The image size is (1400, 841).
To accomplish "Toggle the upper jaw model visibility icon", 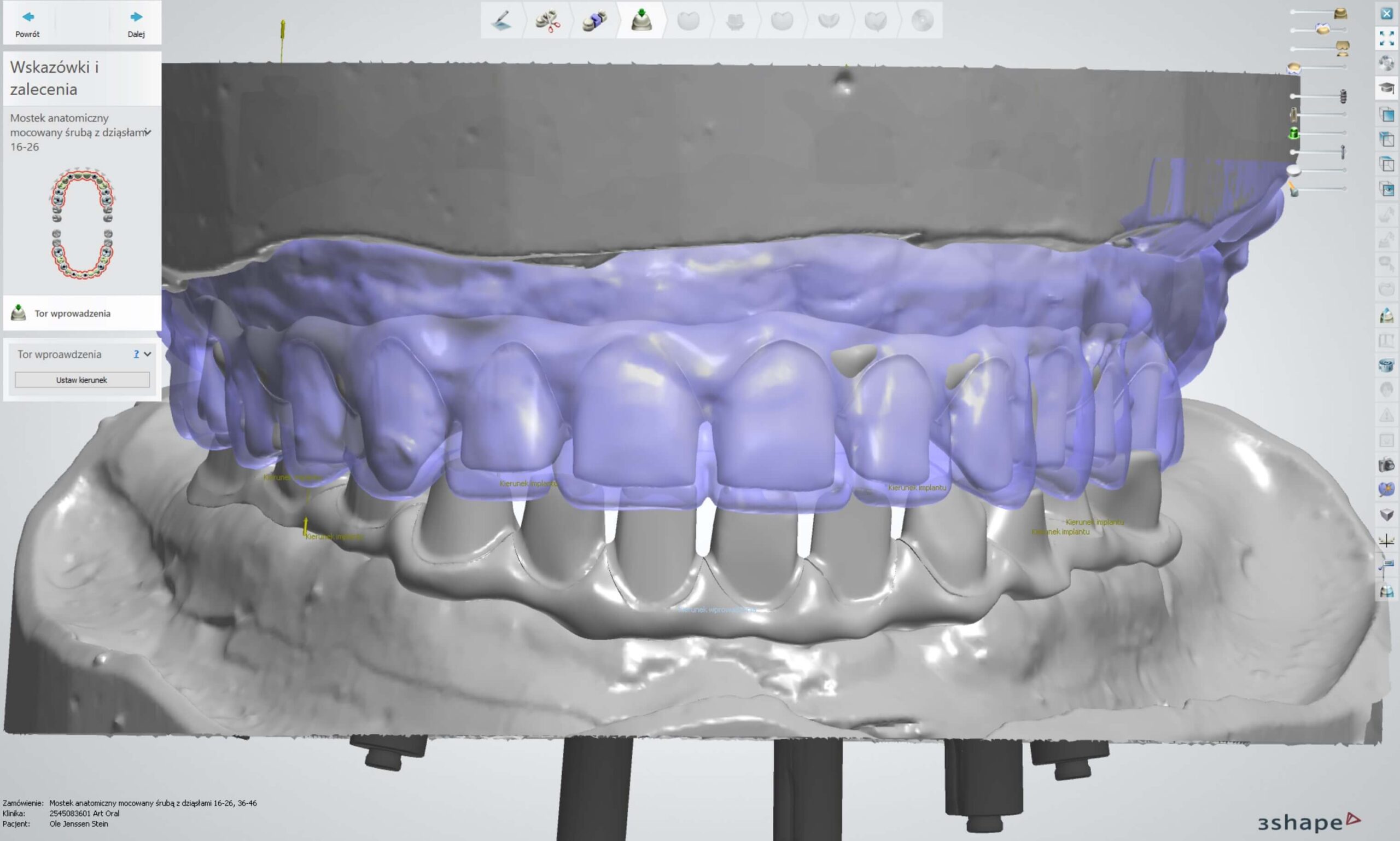I will click(1340, 13).
